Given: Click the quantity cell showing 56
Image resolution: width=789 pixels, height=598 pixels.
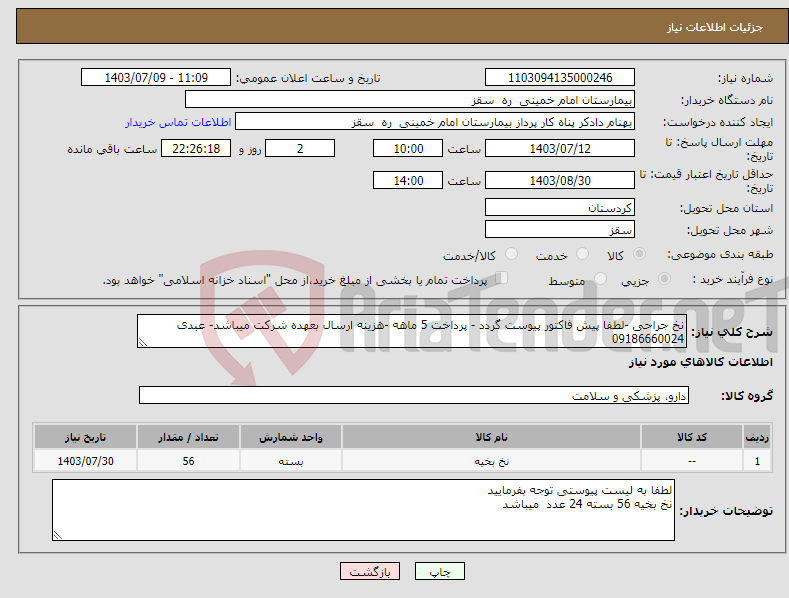Looking at the screenshot, I should 188,461.
